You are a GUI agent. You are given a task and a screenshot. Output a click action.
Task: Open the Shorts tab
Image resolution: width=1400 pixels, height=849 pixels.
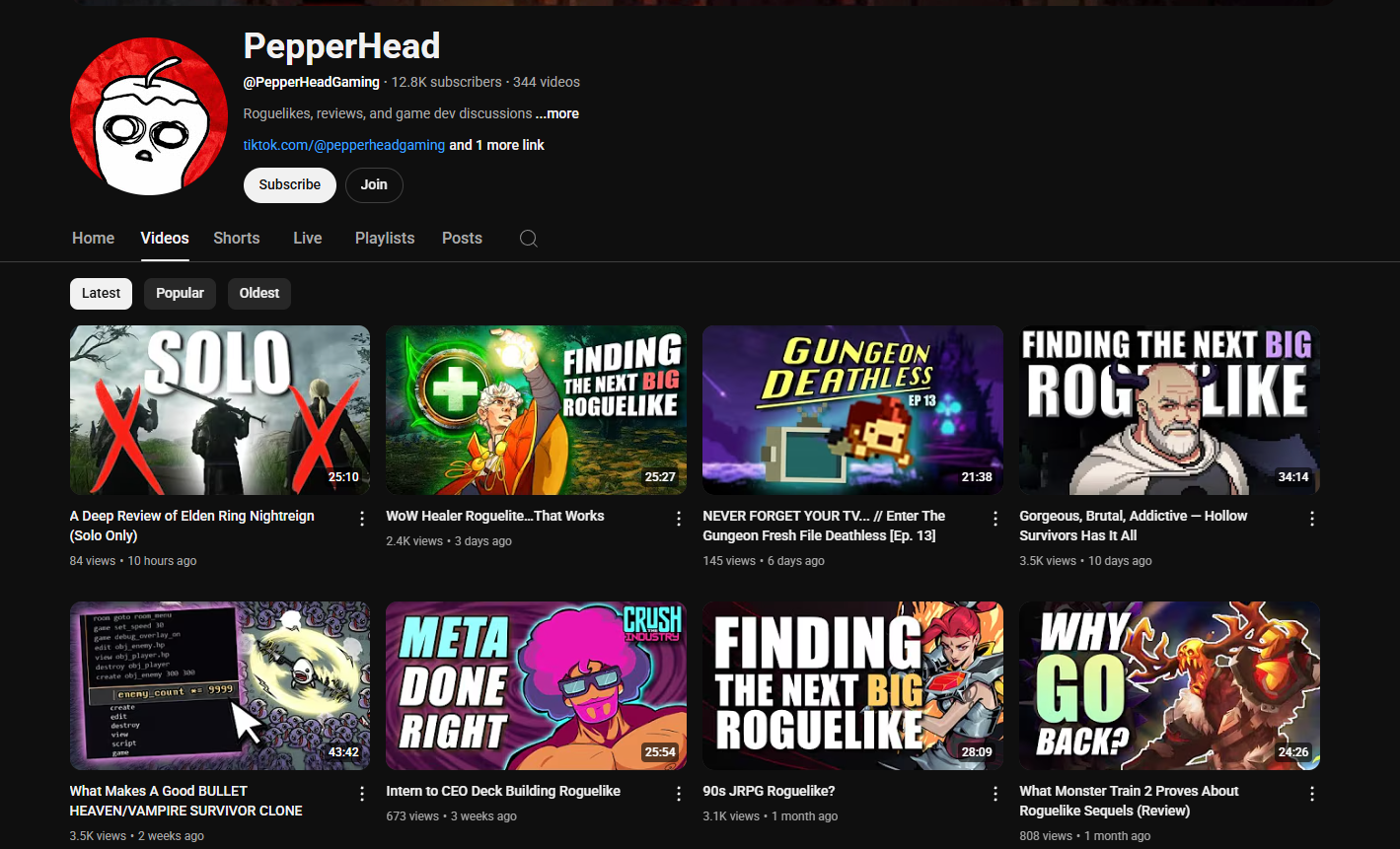tap(237, 239)
